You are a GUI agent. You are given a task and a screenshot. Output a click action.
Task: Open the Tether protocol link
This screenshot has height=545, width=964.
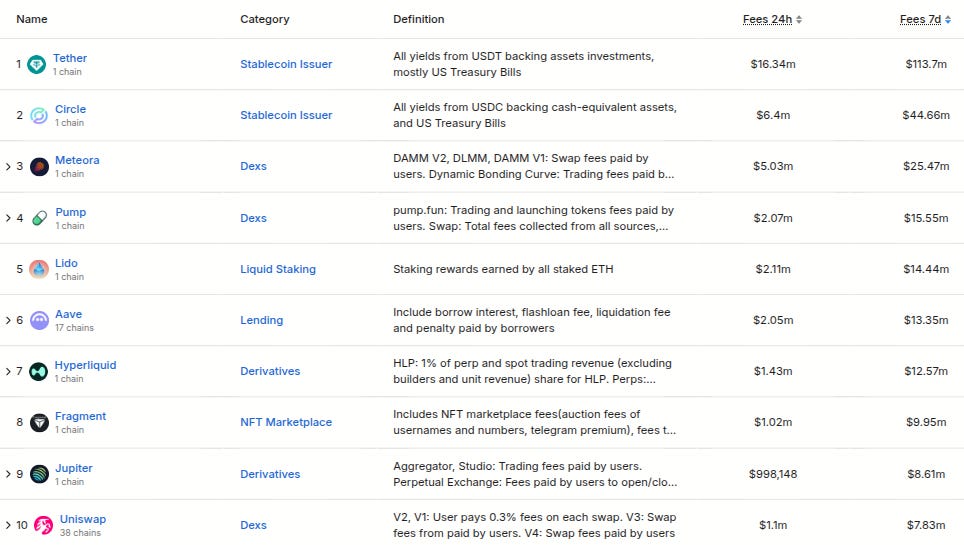[x=69, y=58]
